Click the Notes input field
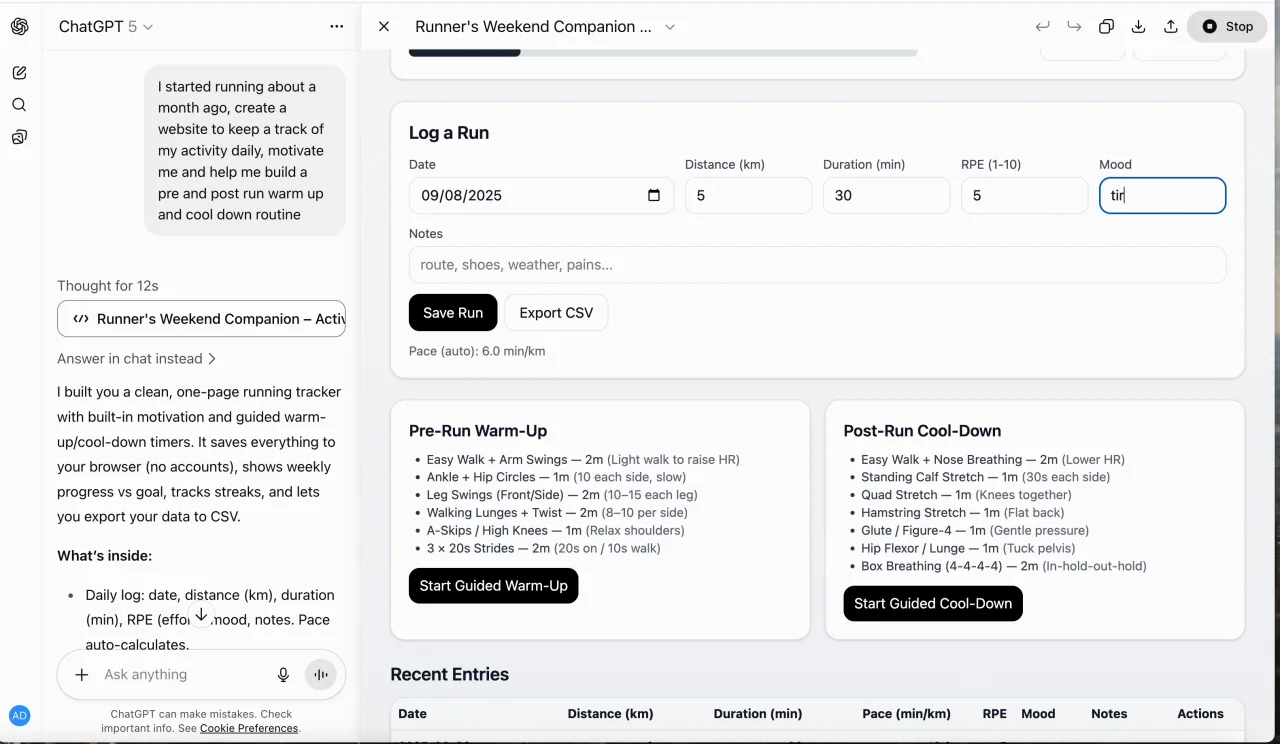This screenshot has height=744, width=1280. click(x=817, y=265)
